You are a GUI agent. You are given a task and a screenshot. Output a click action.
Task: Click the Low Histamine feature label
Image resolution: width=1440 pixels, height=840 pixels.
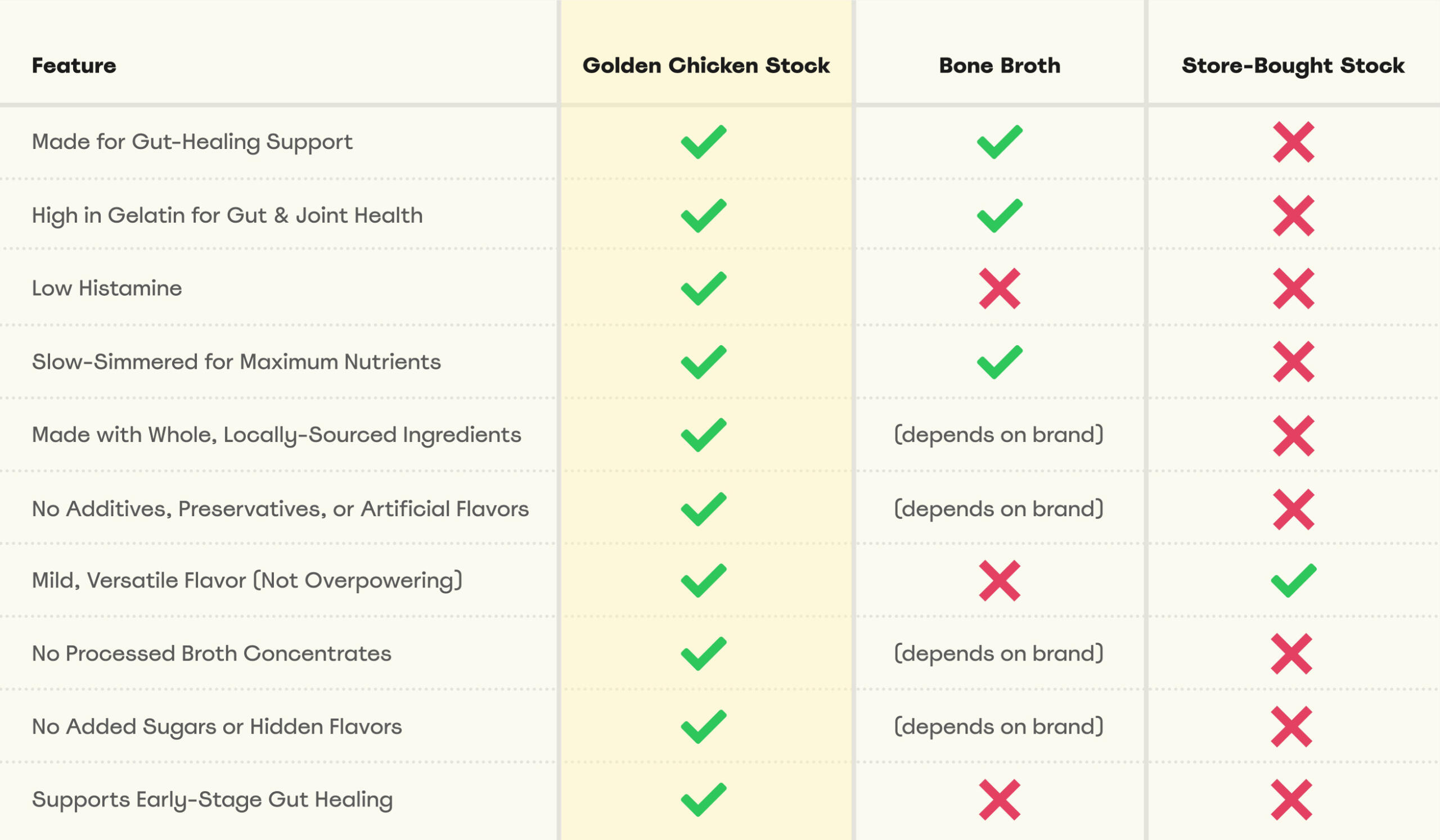(x=107, y=288)
